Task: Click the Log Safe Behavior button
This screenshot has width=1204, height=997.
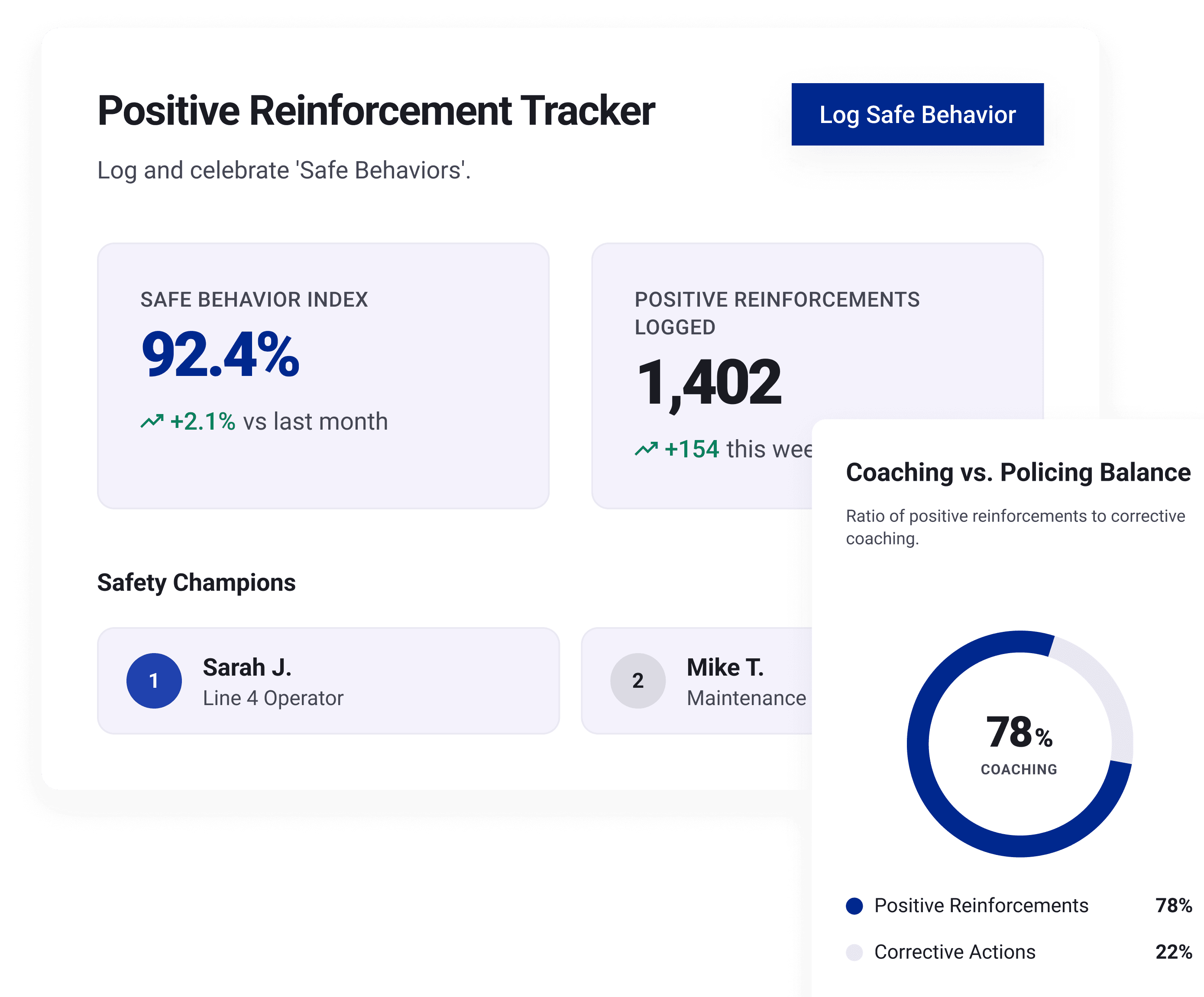Action: [x=917, y=114]
